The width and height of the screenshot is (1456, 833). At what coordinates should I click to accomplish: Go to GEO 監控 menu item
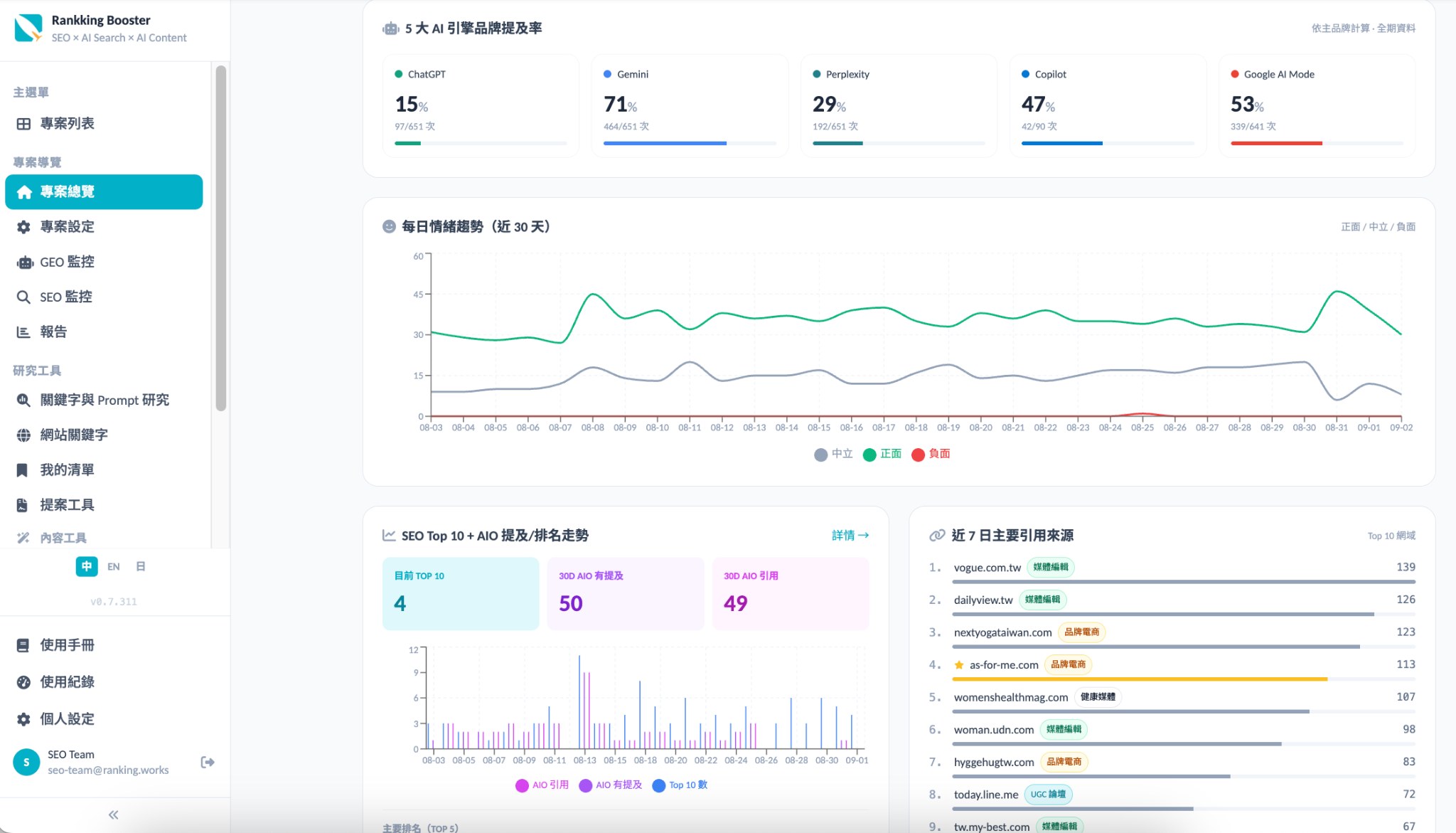[104, 262]
